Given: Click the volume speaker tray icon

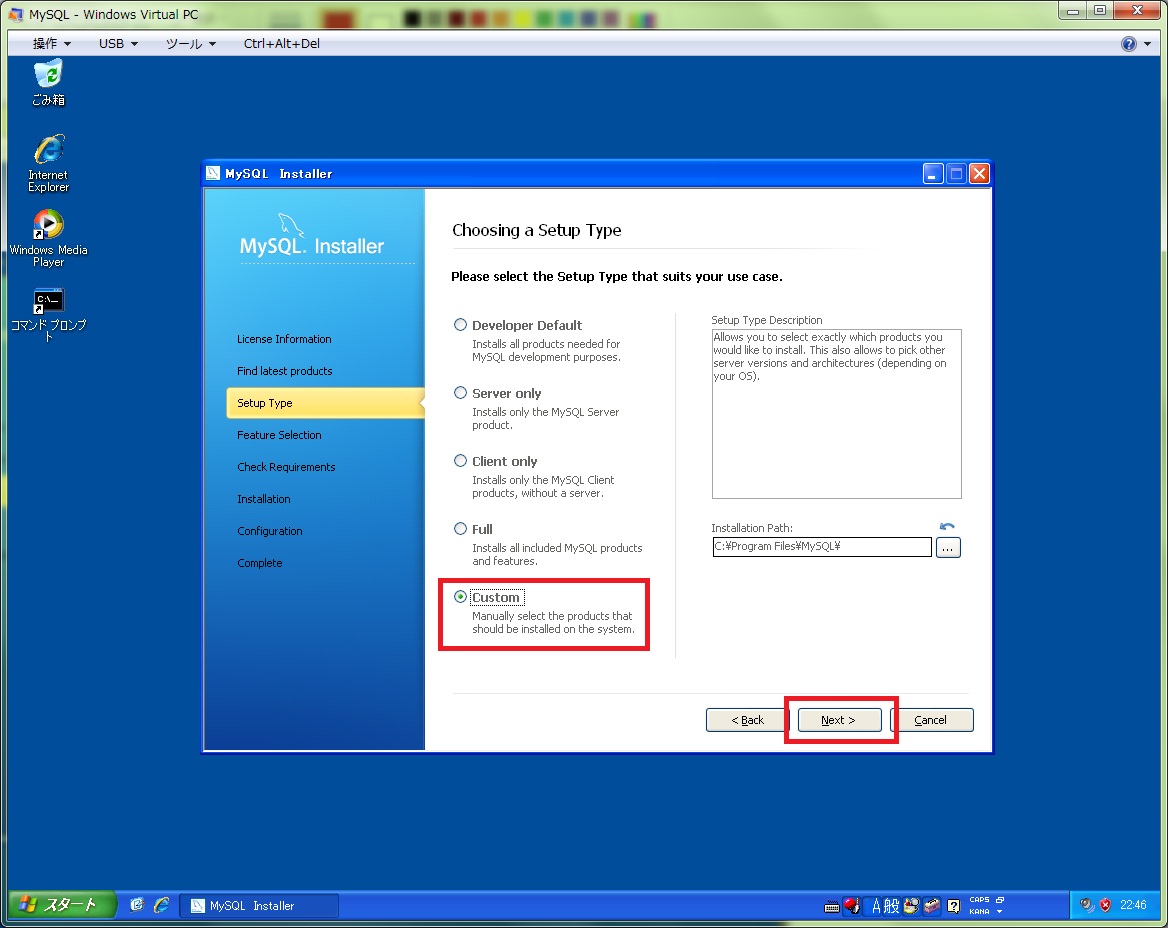Looking at the screenshot, I should point(1087,905).
